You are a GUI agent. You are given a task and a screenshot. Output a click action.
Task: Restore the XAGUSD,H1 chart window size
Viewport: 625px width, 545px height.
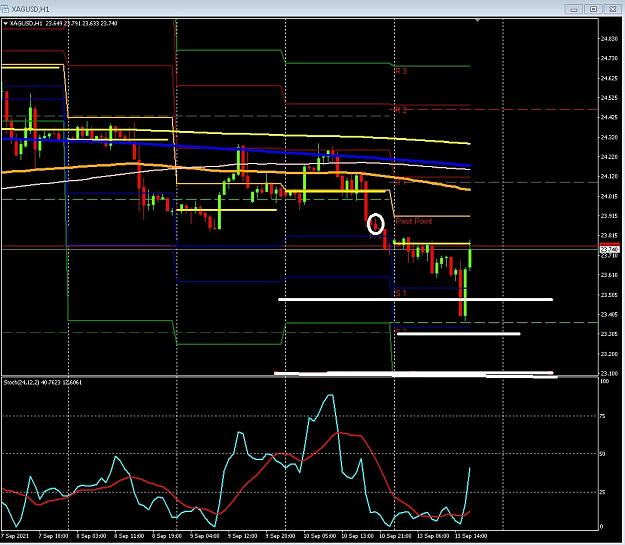[x=593, y=9]
